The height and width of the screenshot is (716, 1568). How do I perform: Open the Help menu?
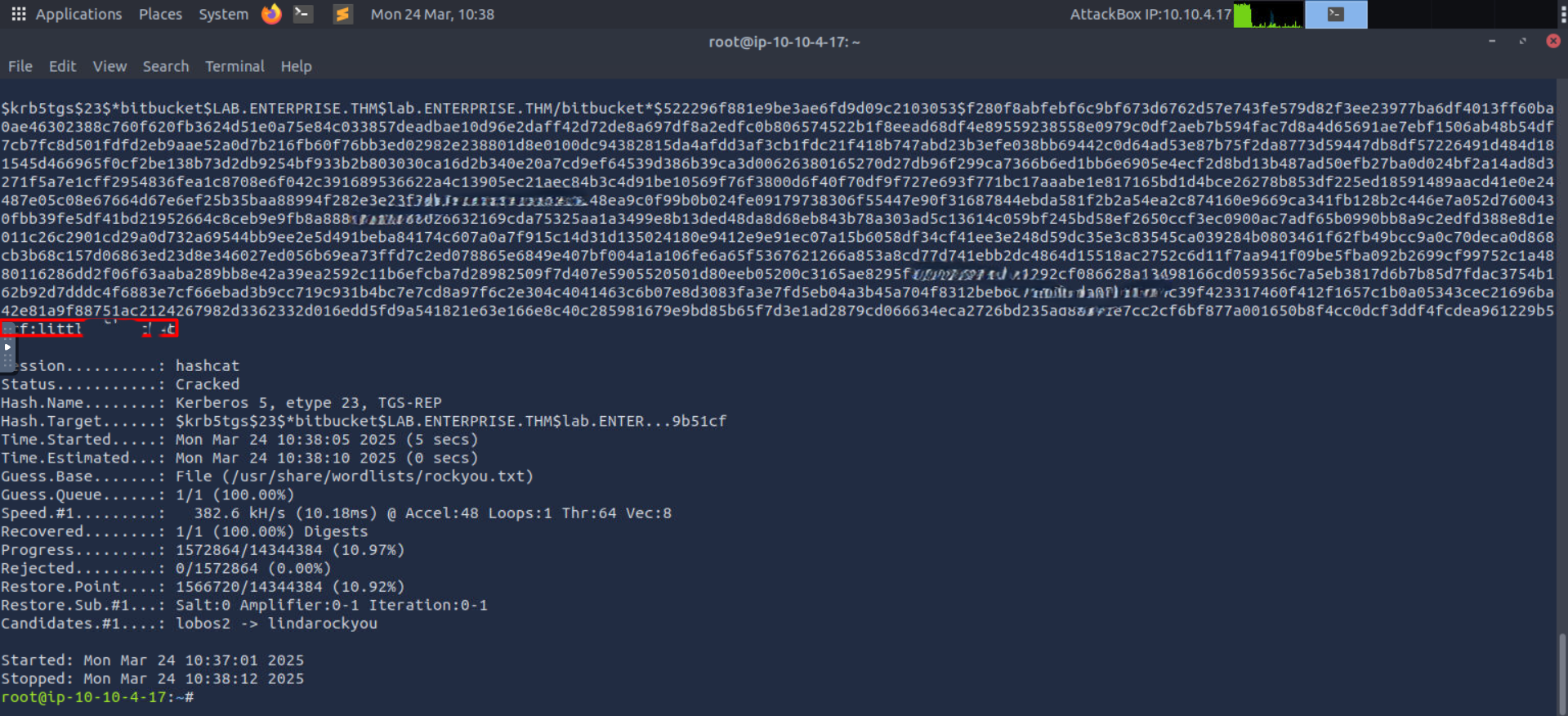(x=297, y=66)
